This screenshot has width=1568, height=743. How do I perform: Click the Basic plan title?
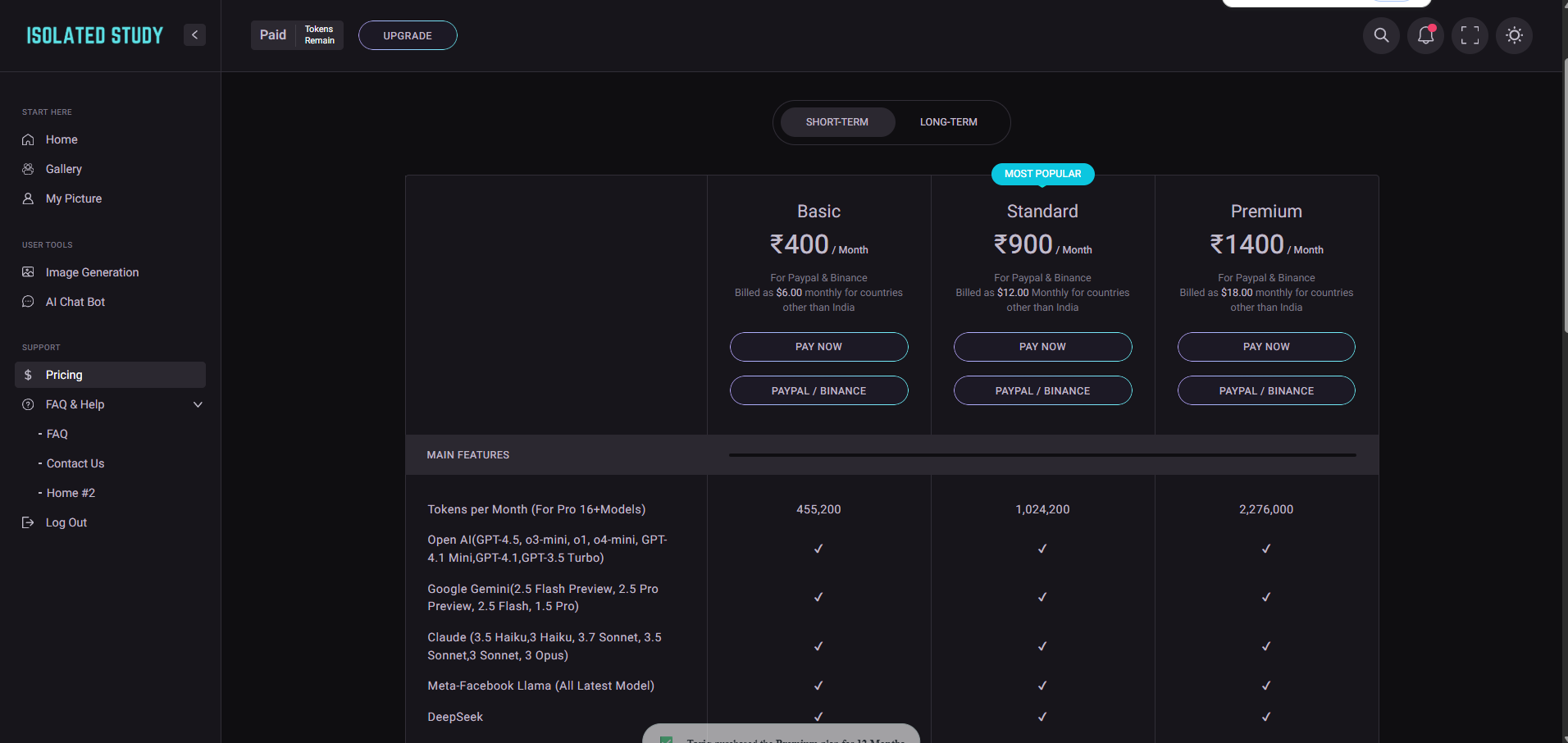(x=818, y=212)
